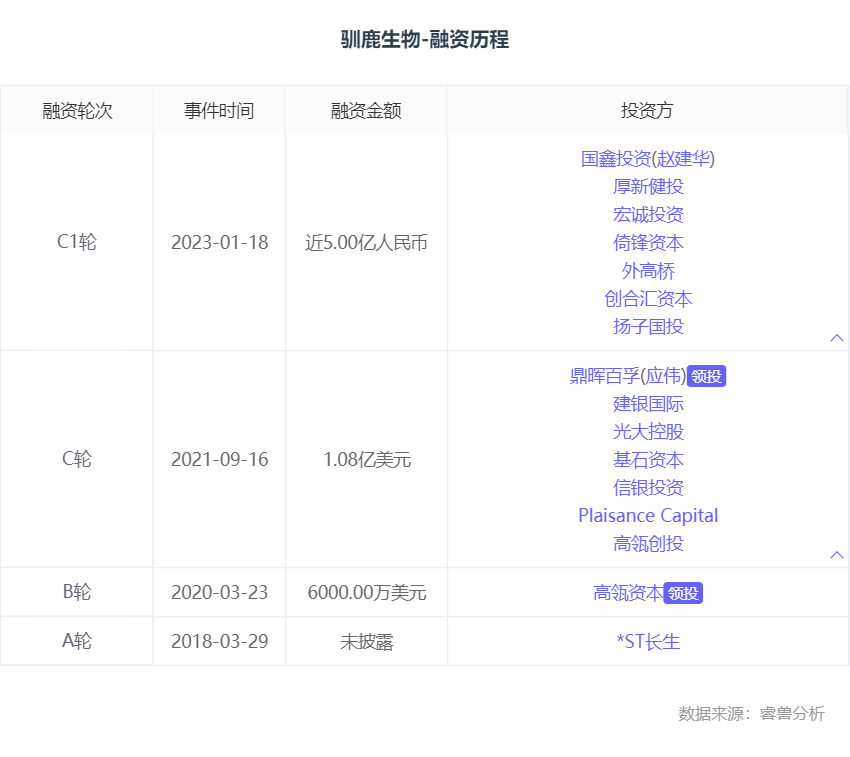This screenshot has width=850, height=757.
Task: Open the 国鑫投资 investor link
Action: [x=615, y=159]
